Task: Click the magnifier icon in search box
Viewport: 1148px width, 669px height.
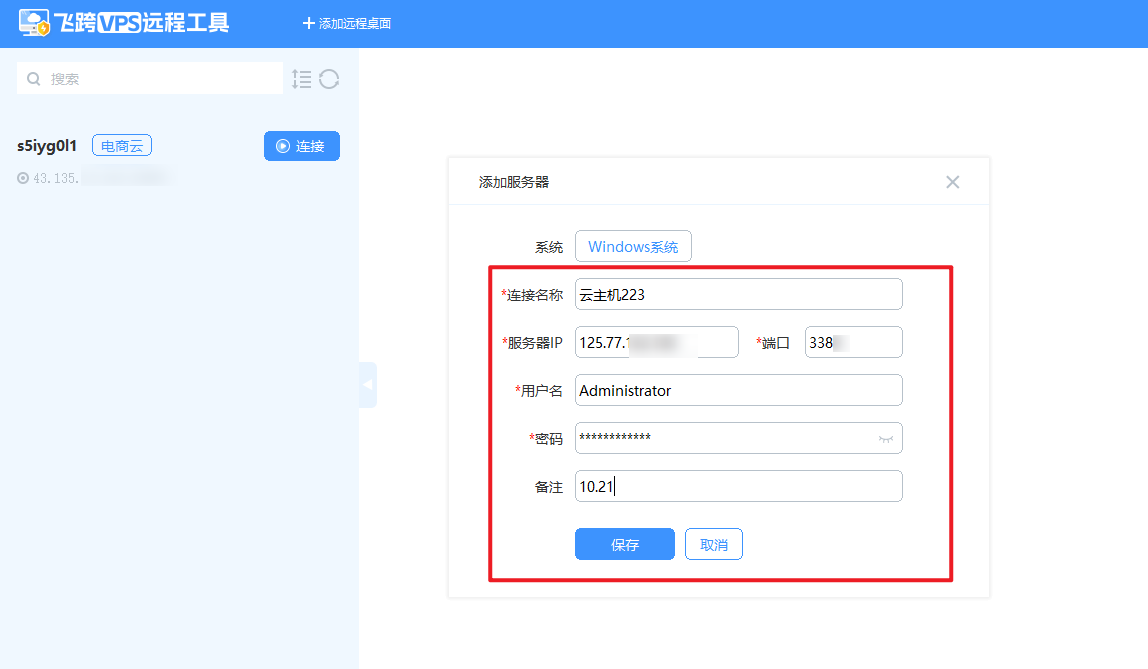Action: (34, 79)
